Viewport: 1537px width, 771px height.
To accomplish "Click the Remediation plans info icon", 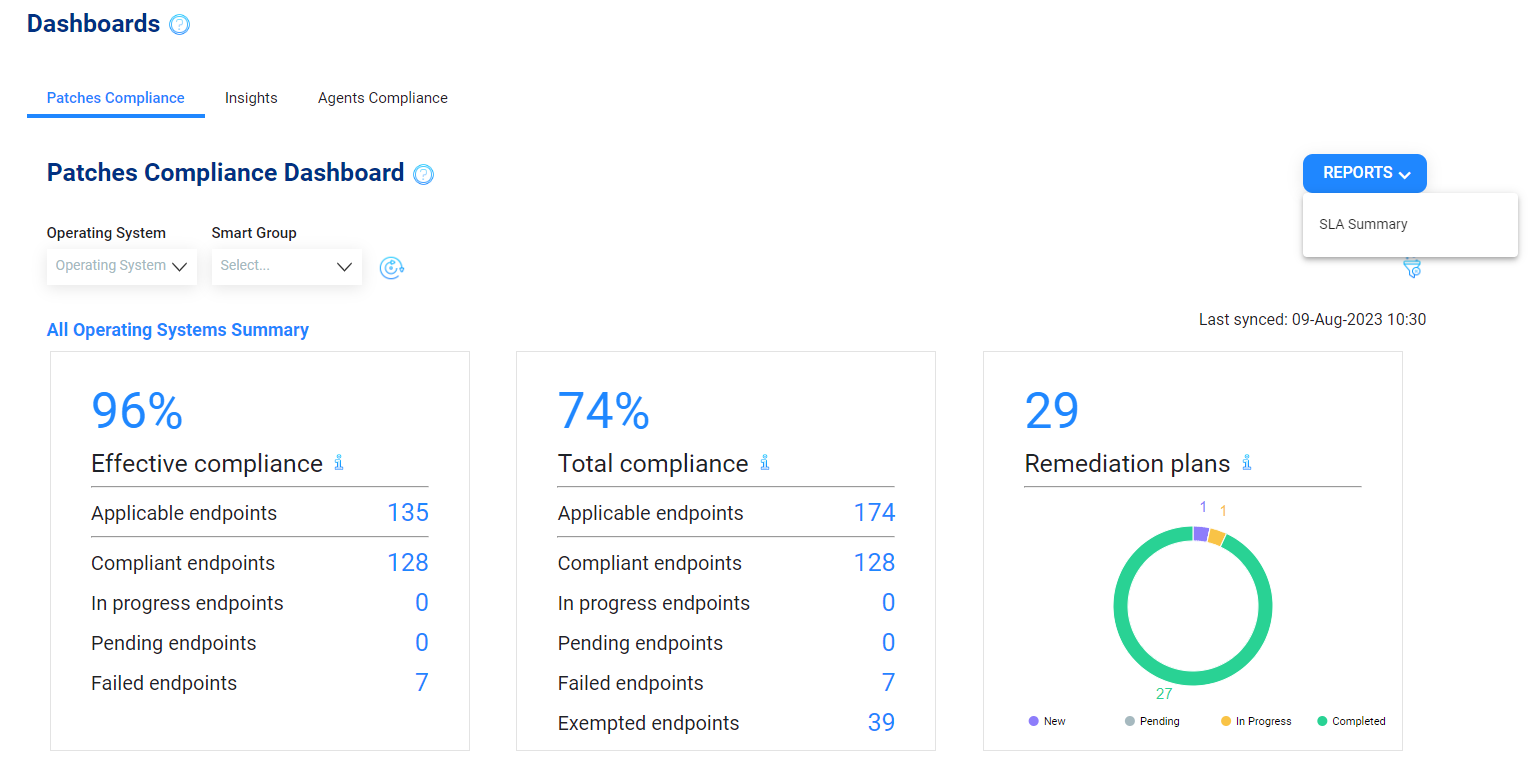I will [1246, 463].
